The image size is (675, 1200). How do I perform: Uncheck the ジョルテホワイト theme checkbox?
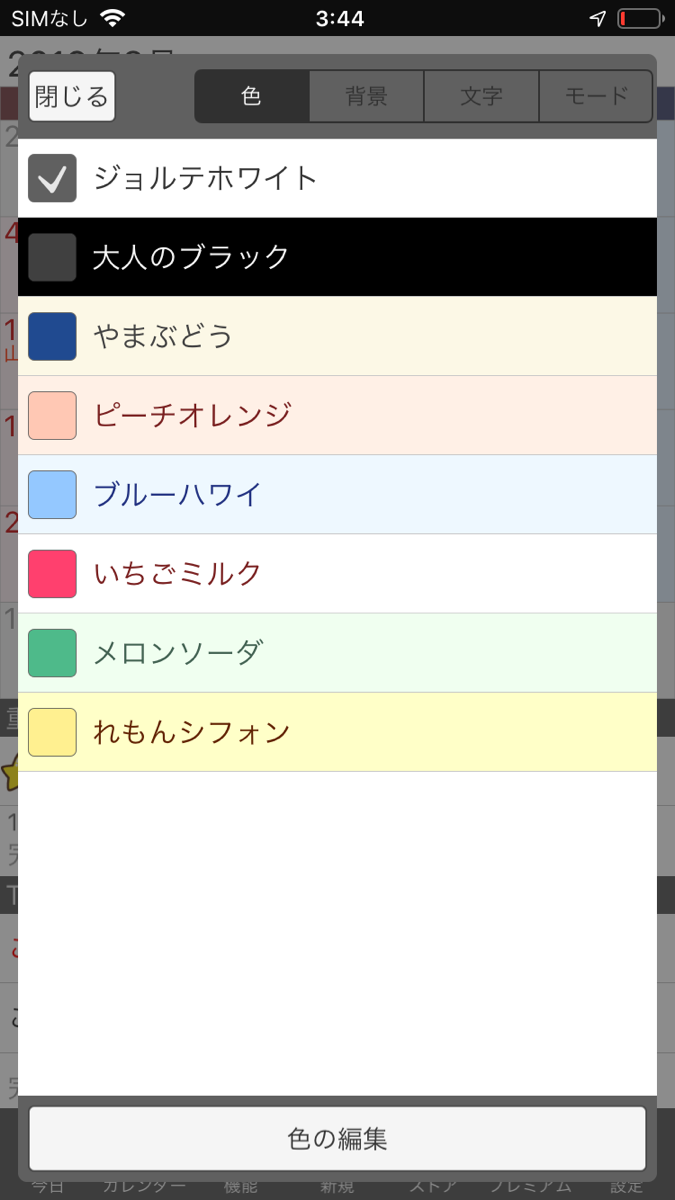(x=51, y=178)
